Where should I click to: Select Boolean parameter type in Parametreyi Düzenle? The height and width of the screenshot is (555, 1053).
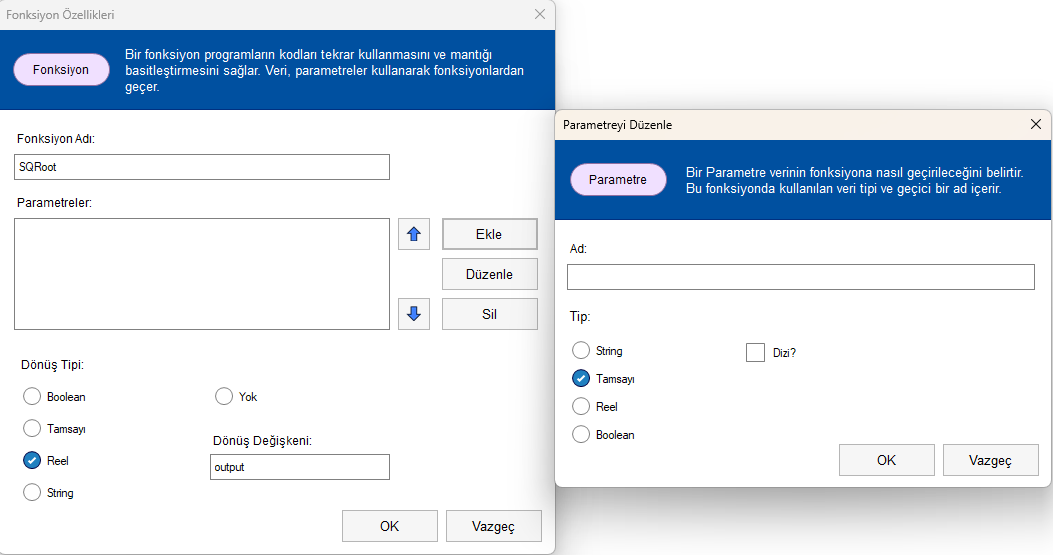click(581, 435)
